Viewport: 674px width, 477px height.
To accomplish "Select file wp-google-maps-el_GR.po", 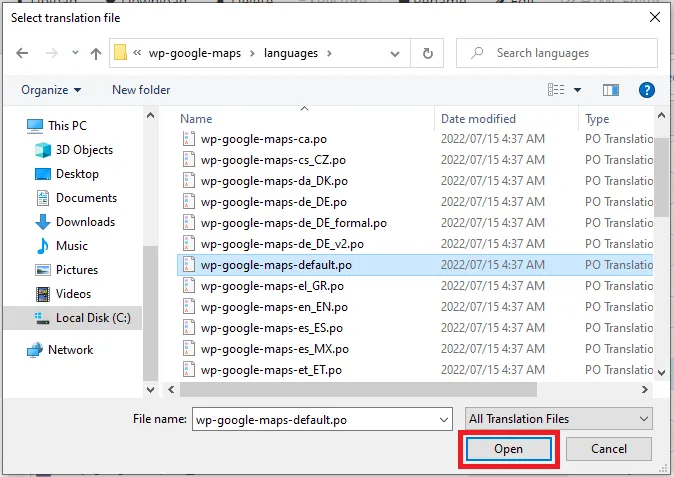I will (272, 286).
